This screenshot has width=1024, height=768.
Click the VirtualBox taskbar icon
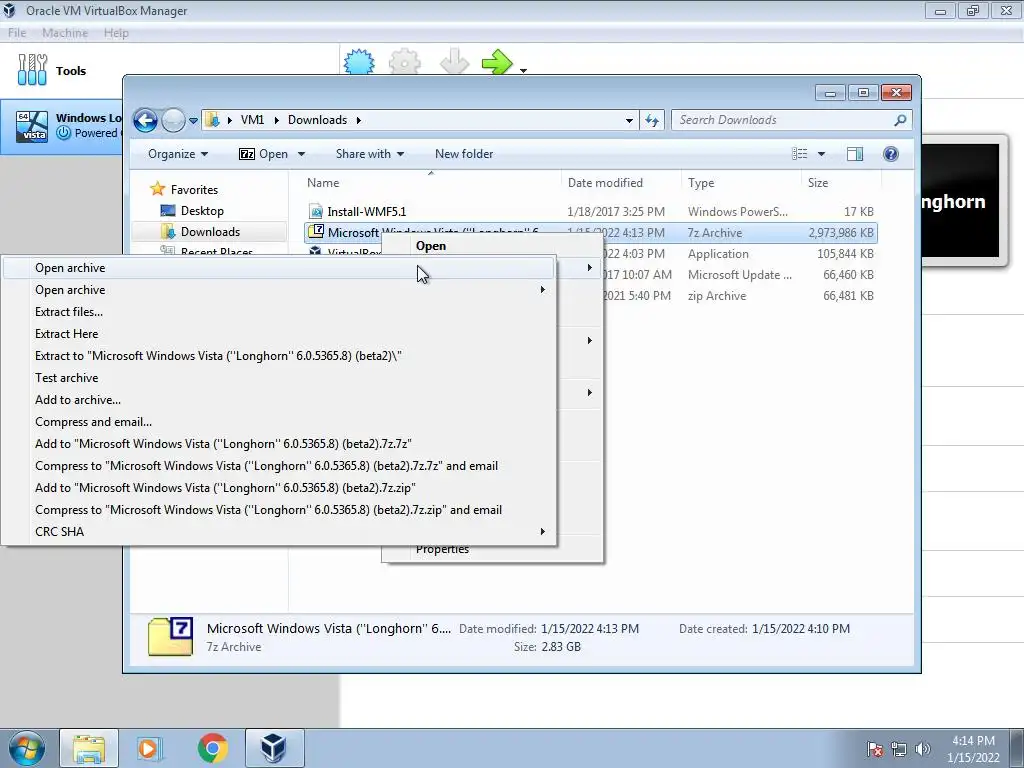pyautogui.click(x=274, y=748)
